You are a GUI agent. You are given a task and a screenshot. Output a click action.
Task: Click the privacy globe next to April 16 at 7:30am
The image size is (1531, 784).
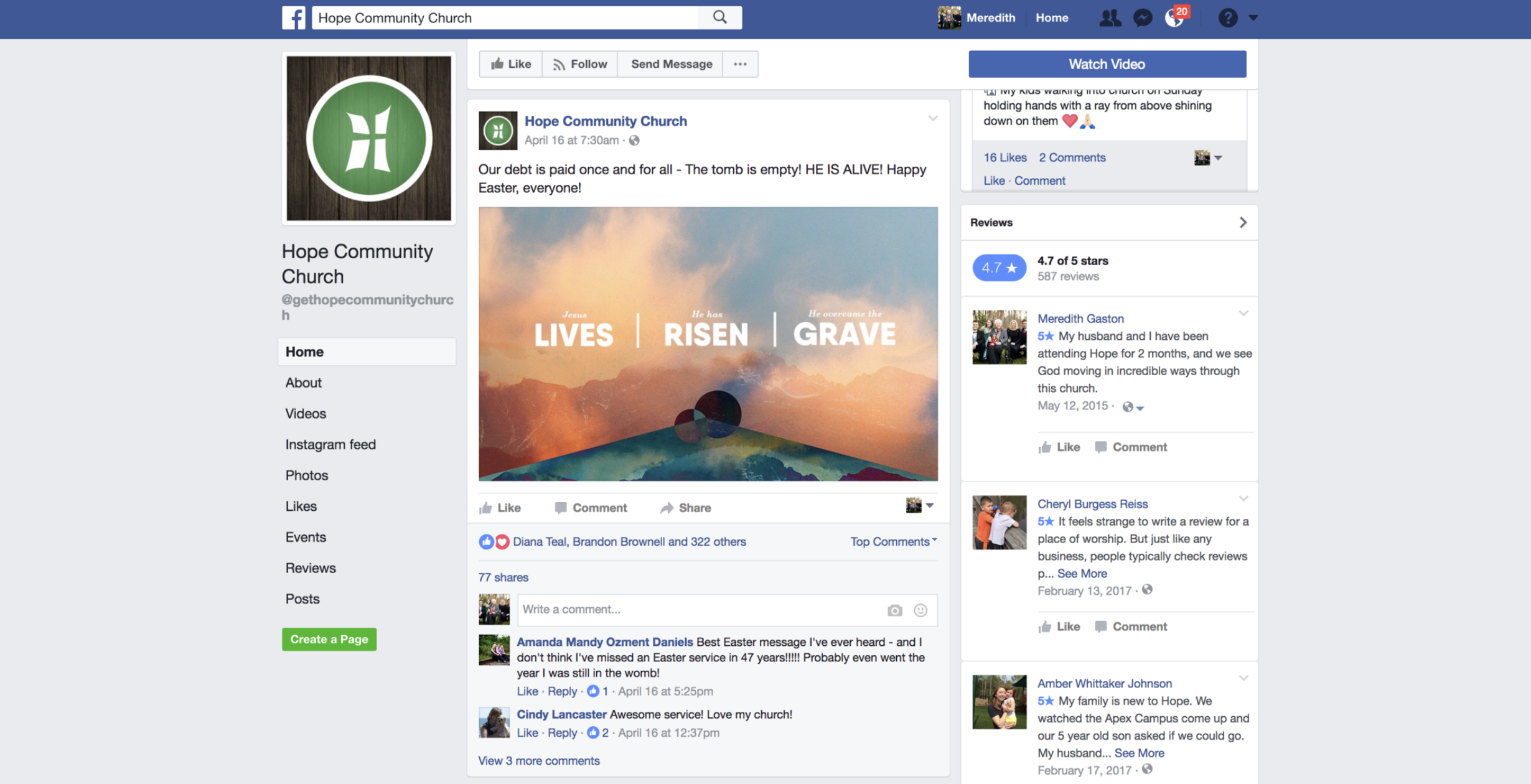634,140
